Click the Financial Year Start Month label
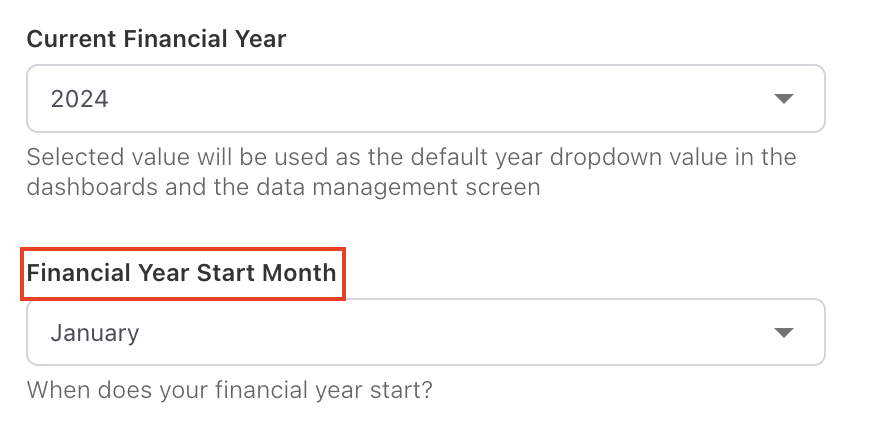Screen dimensions: 892x432 (x=182, y=272)
